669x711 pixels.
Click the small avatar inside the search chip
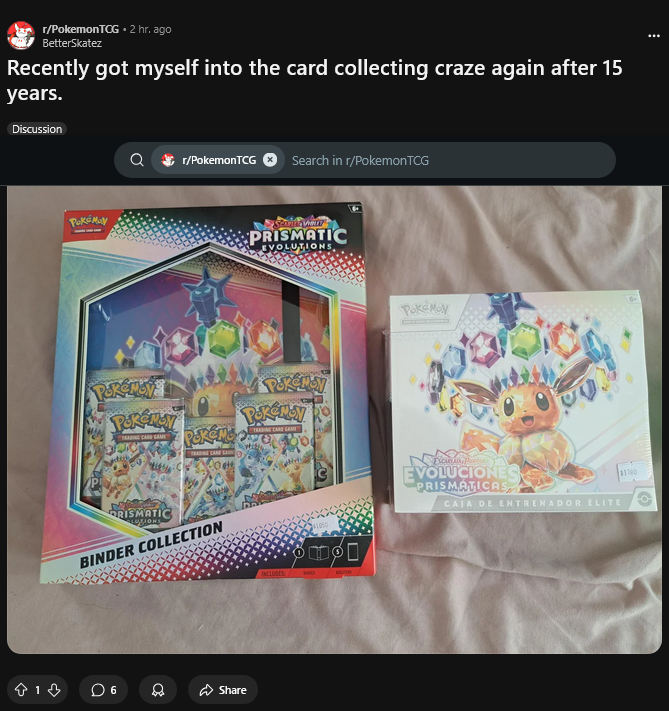click(168, 160)
